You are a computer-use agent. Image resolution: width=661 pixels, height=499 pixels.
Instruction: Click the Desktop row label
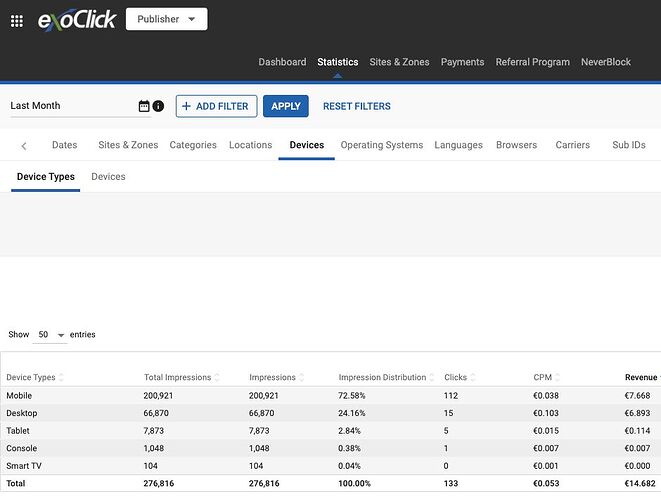21,413
